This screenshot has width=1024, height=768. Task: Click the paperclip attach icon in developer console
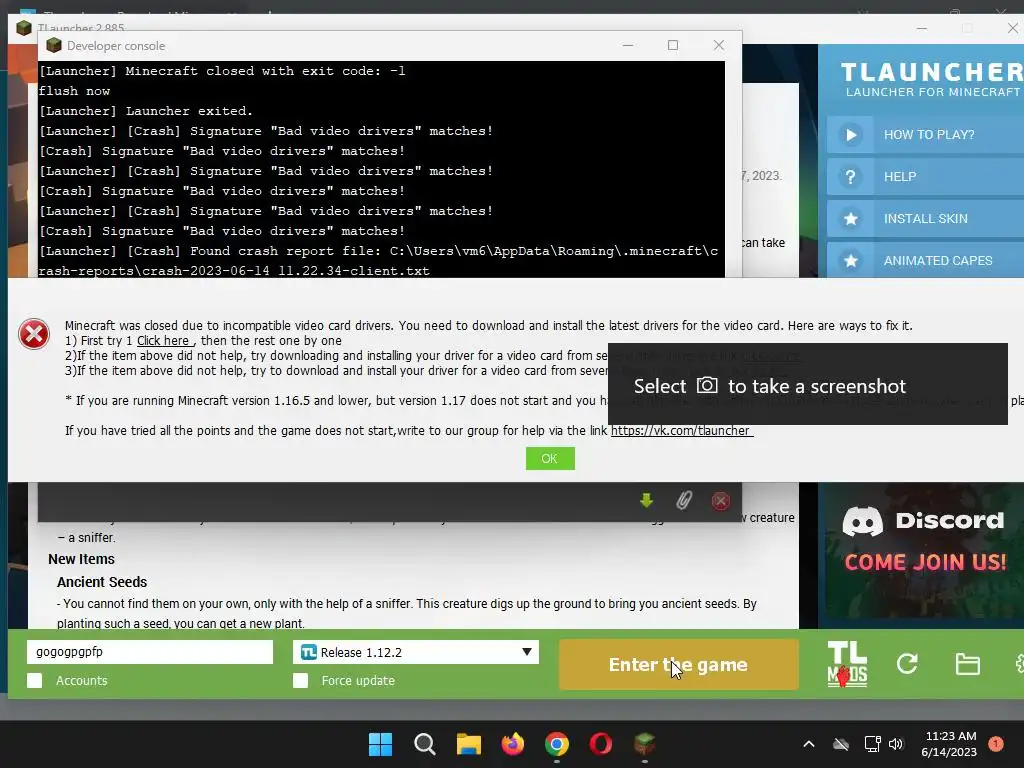[683, 500]
